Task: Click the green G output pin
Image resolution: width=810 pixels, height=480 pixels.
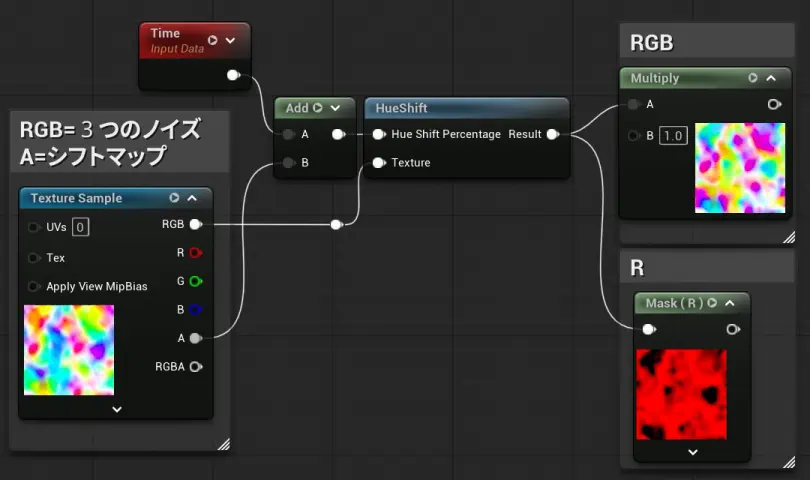Action: click(196, 281)
